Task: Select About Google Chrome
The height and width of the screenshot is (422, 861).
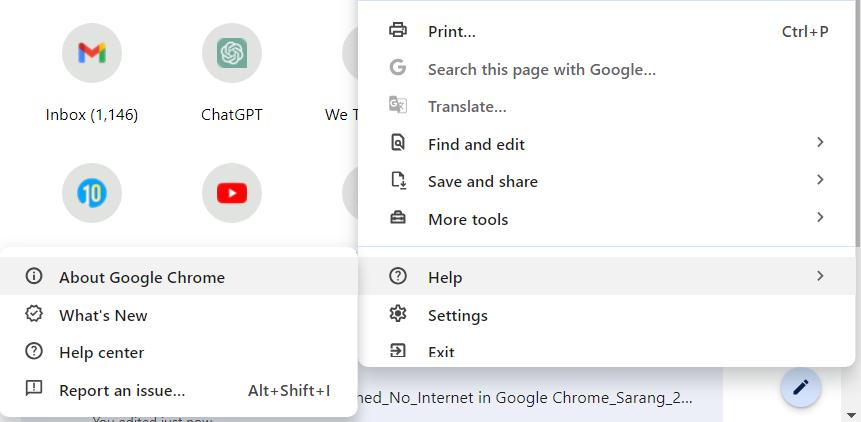Action: tap(142, 277)
